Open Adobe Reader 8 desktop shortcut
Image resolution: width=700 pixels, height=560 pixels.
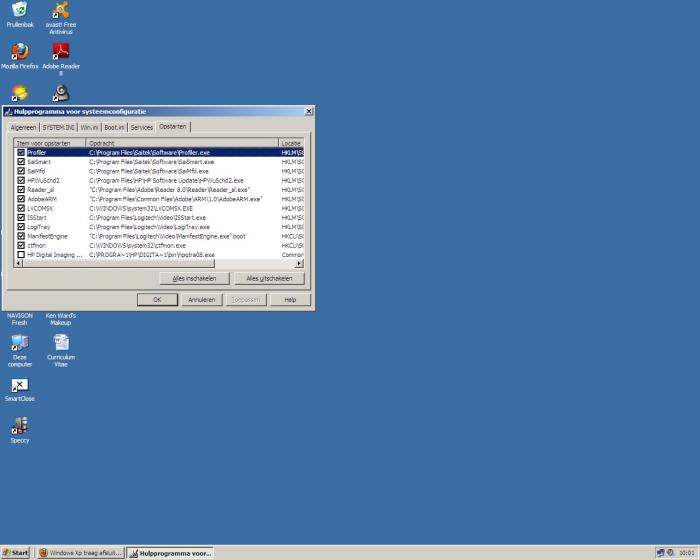[61, 51]
